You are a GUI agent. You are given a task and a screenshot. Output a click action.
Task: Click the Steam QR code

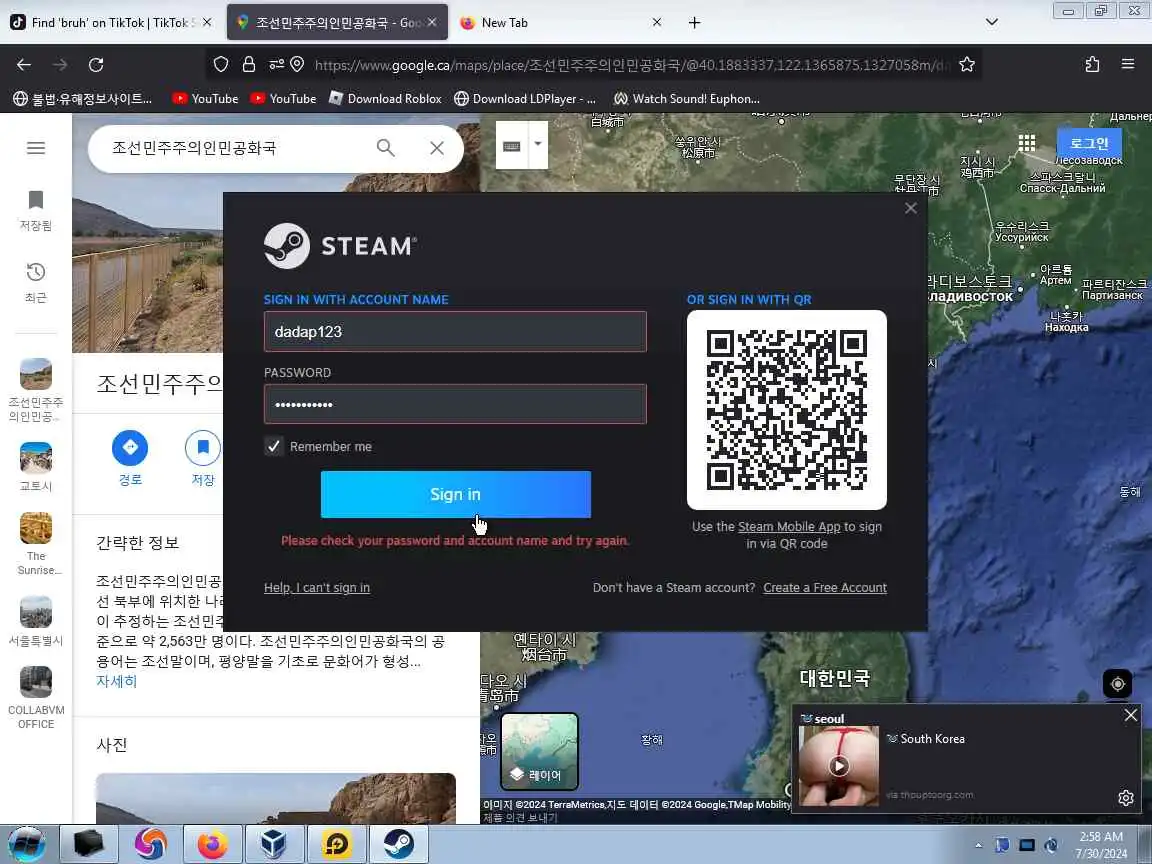[x=786, y=410]
